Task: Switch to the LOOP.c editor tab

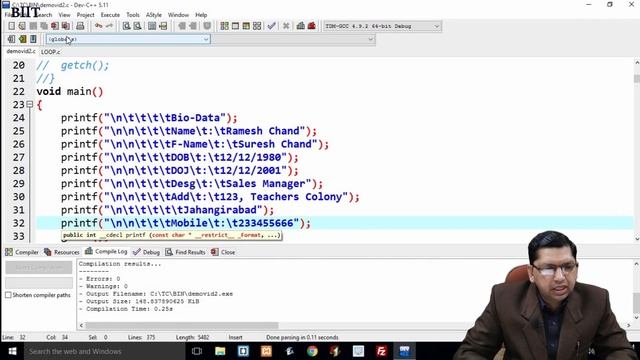Action: [x=50, y=52]
